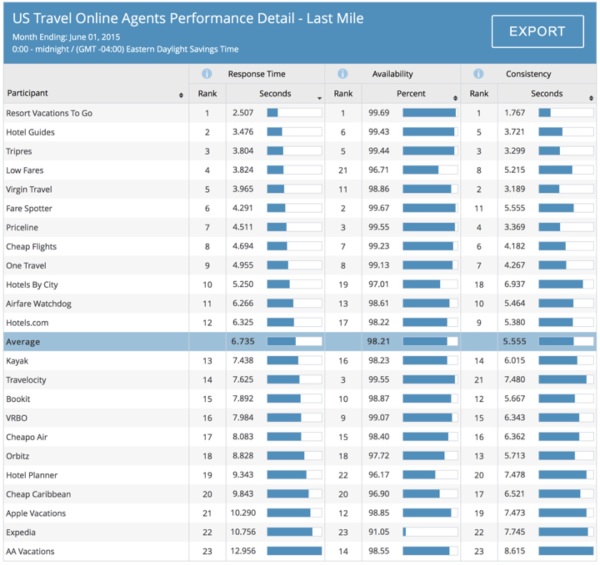Viewport: 600px width, 565px height.
Task: Click the 2.507 response time value
Action: (243, 113)
